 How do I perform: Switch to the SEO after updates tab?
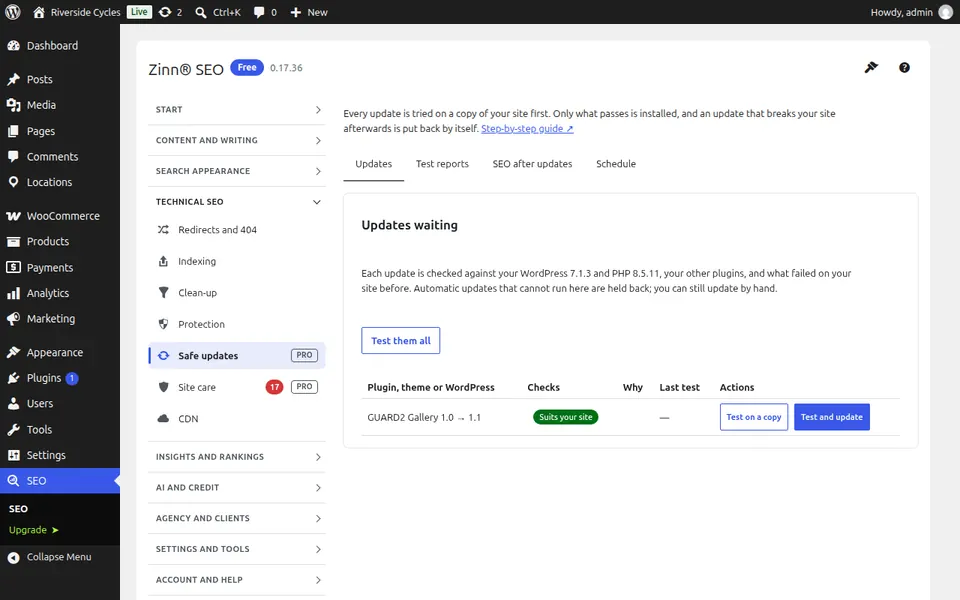click(x=532, y=164)
